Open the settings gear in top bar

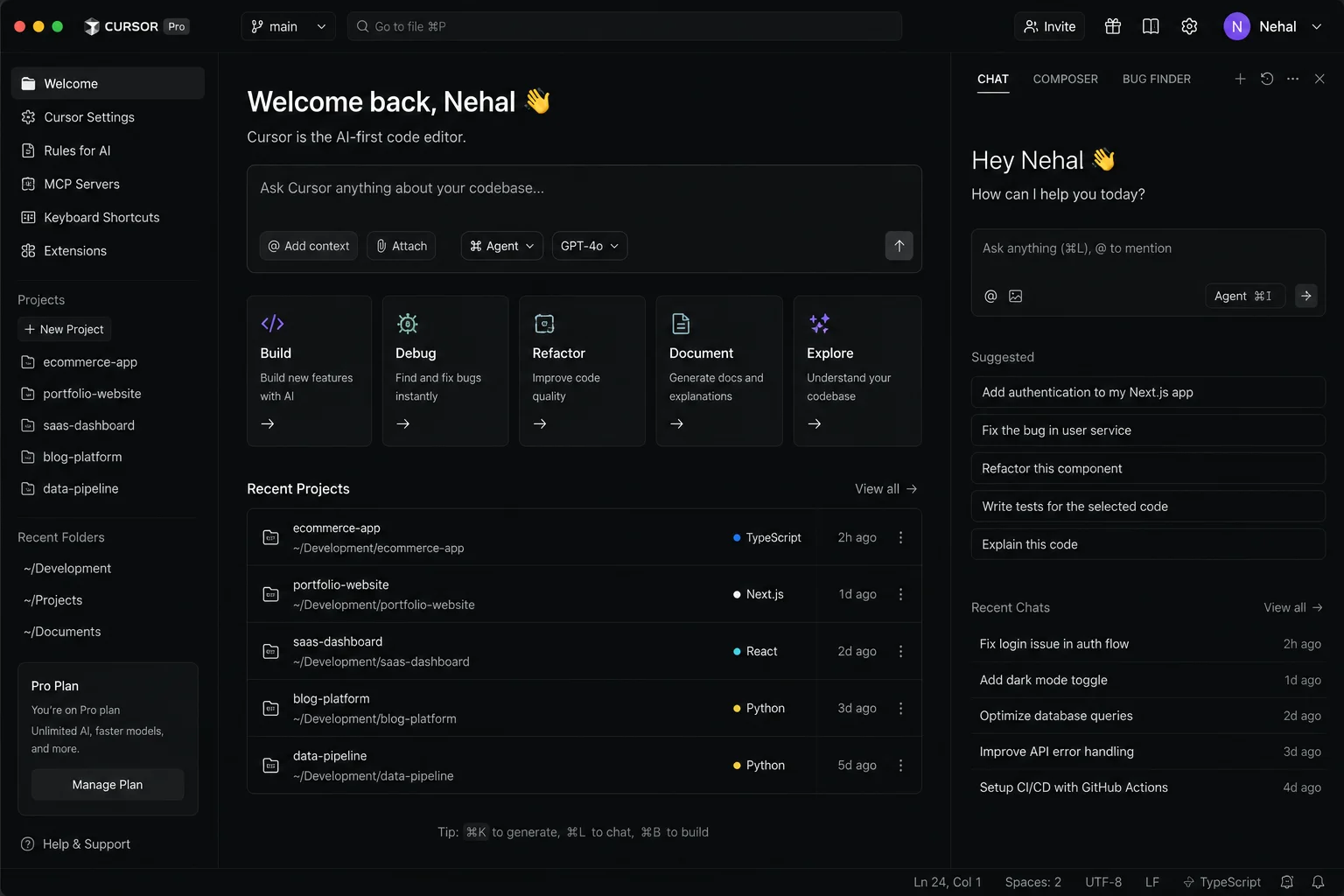pos(1189,26)
